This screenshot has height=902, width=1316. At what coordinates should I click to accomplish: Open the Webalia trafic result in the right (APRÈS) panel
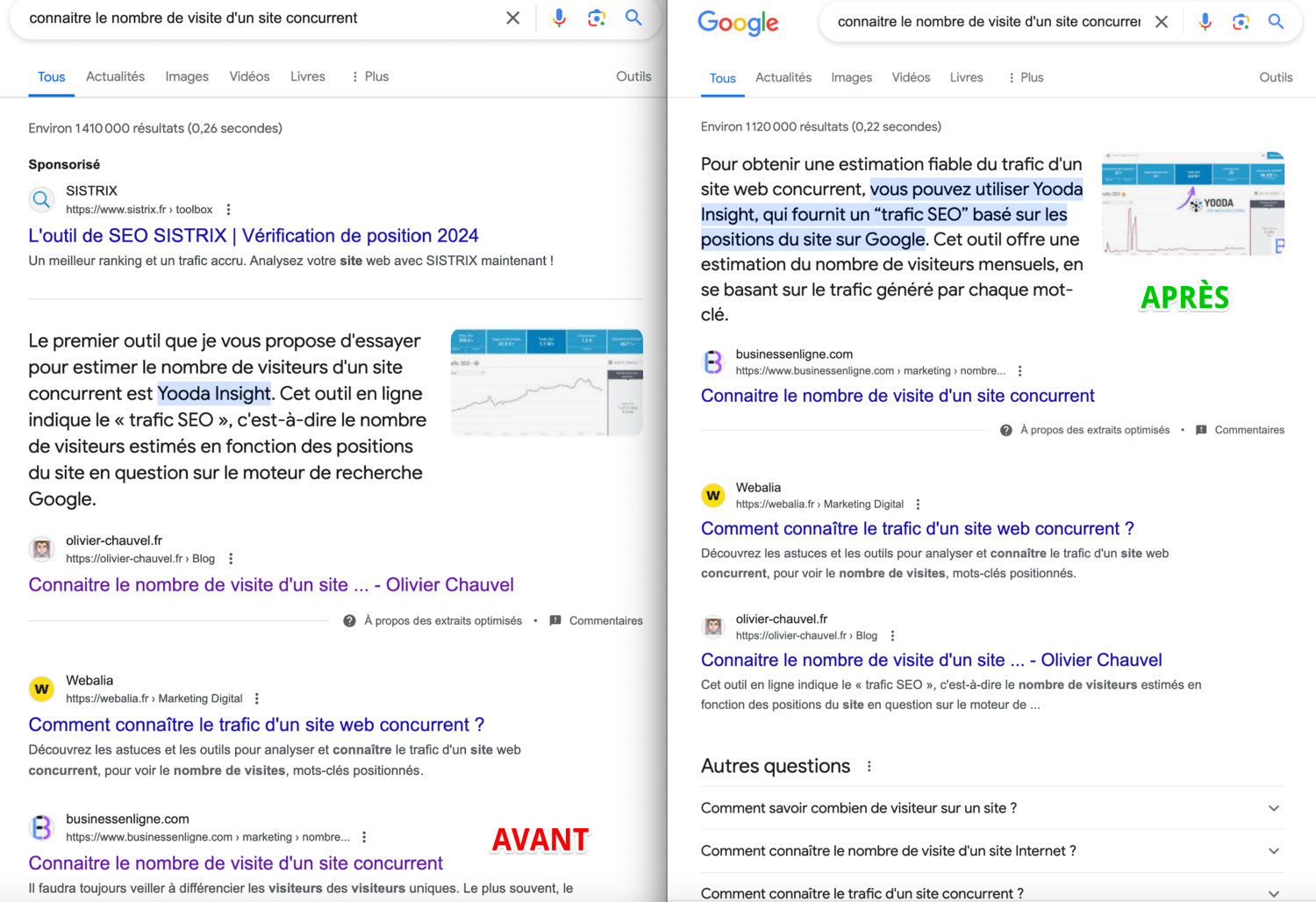(x=917, y=528)
